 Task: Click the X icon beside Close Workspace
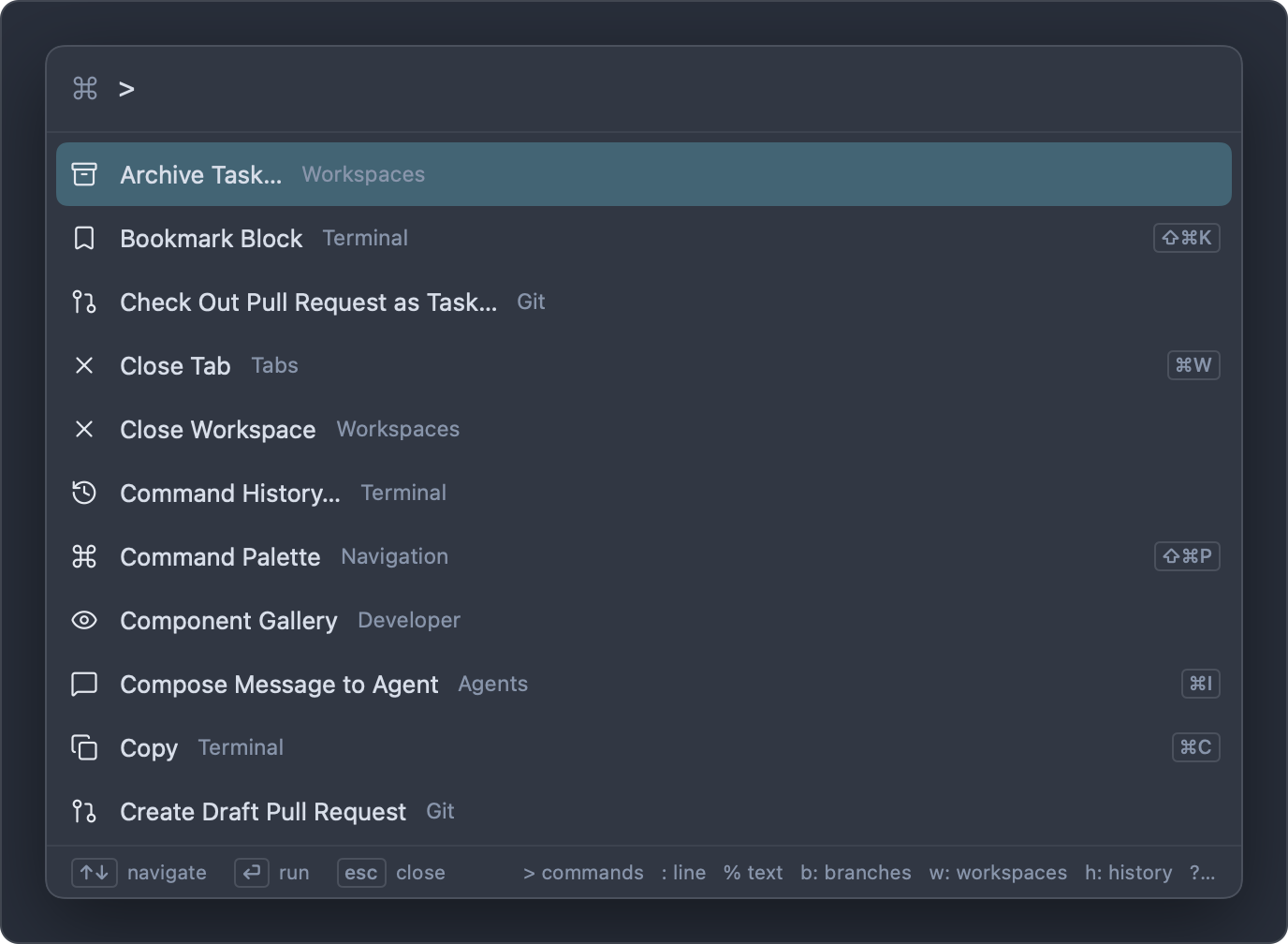pyautogui.click(x=84, y=429)
